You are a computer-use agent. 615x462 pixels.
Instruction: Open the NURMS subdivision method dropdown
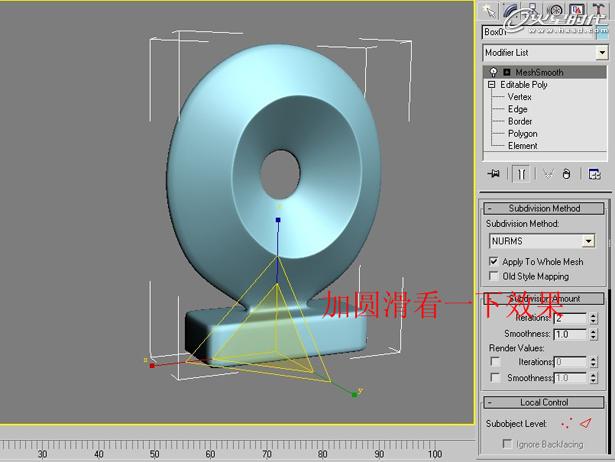click(x=588, y=241)
